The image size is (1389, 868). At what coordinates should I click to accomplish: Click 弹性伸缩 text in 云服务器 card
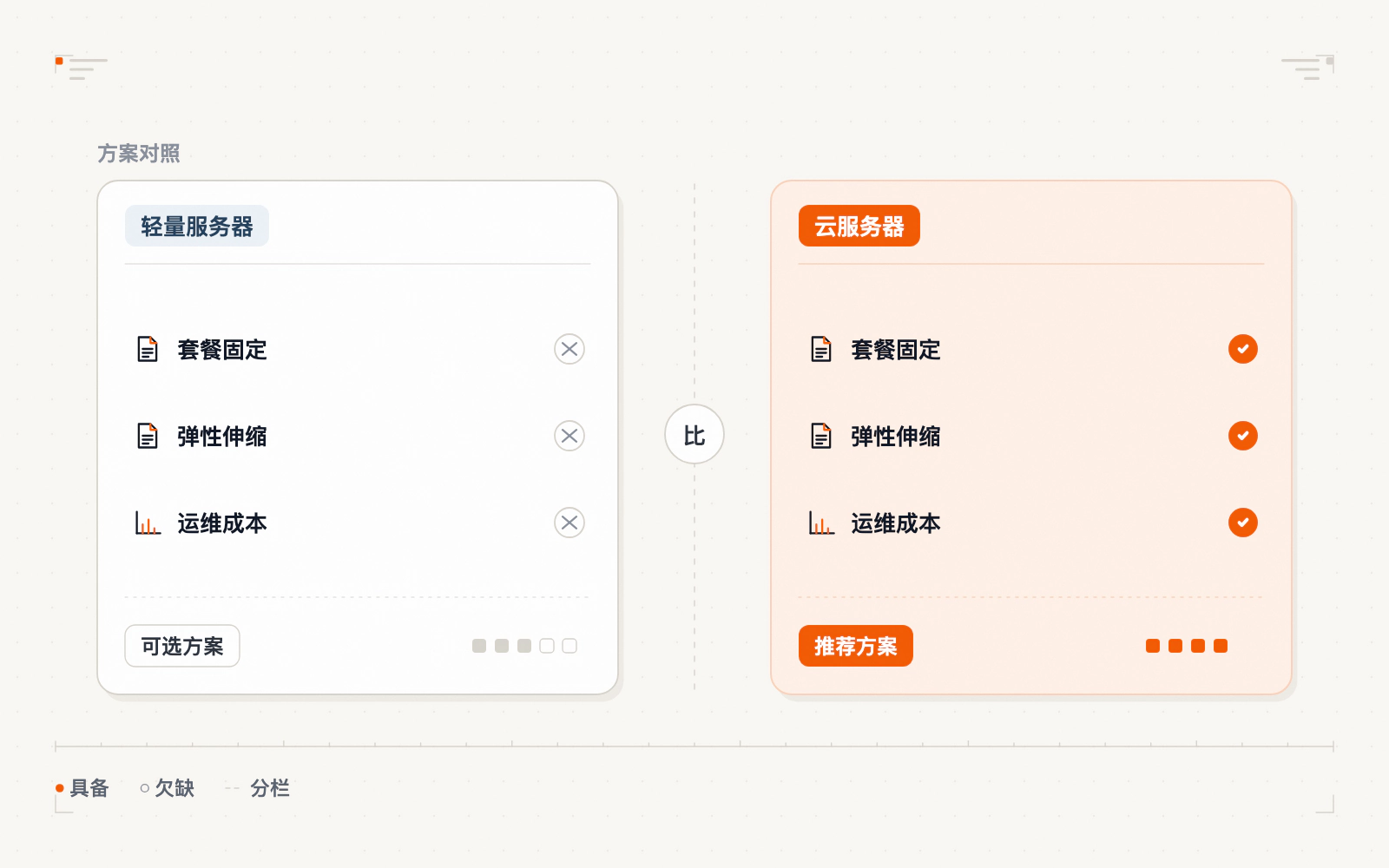coord(896,437)
